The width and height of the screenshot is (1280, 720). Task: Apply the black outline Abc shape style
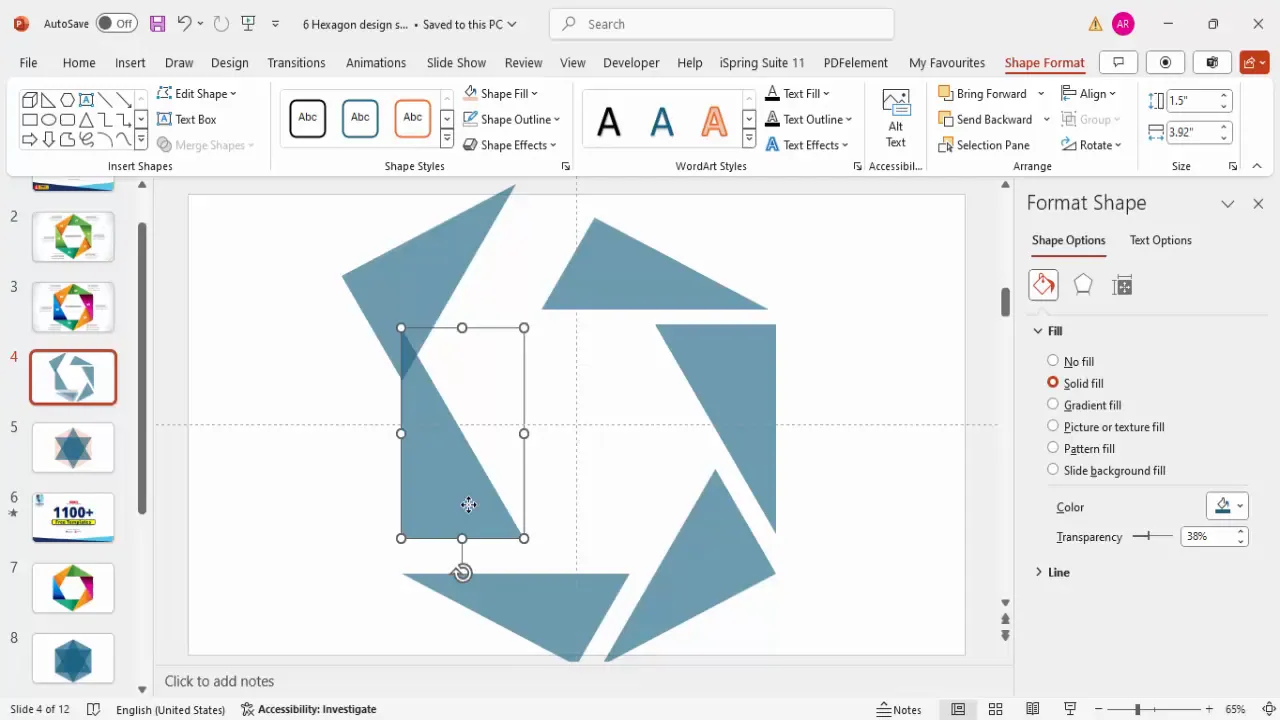coord(308,118)
